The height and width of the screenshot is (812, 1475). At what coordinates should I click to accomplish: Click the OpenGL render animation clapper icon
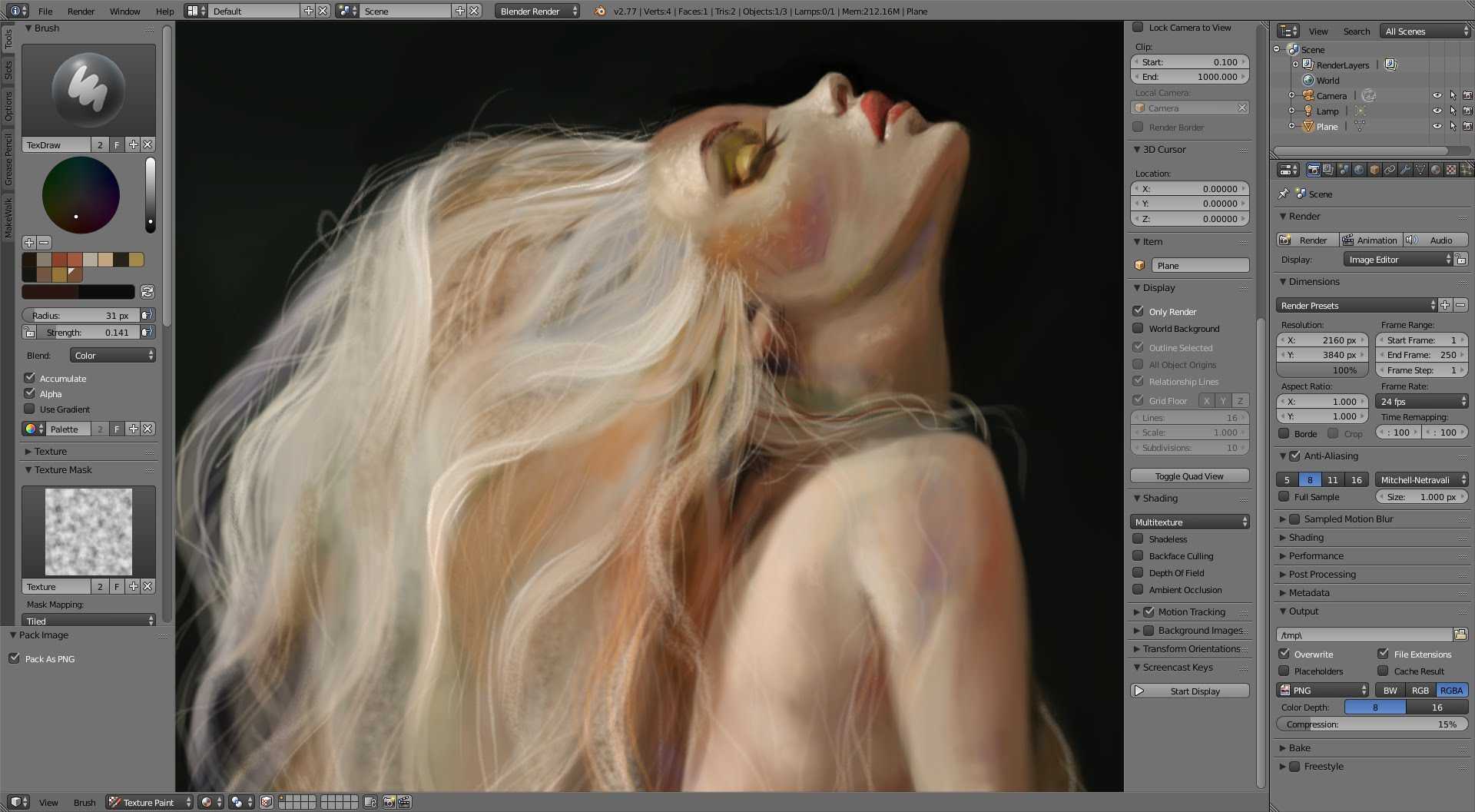click(x=404, y=802)
